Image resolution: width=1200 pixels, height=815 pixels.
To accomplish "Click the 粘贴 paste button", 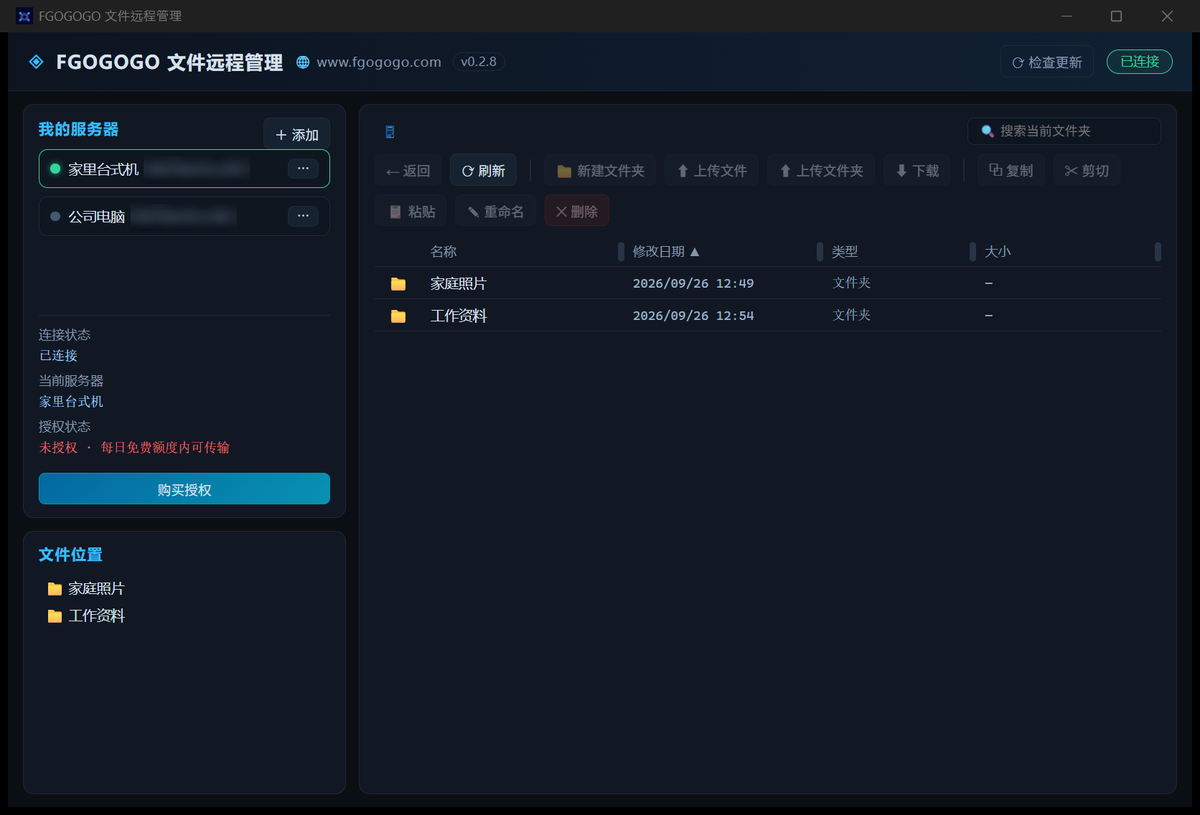I will coord(411,211).
